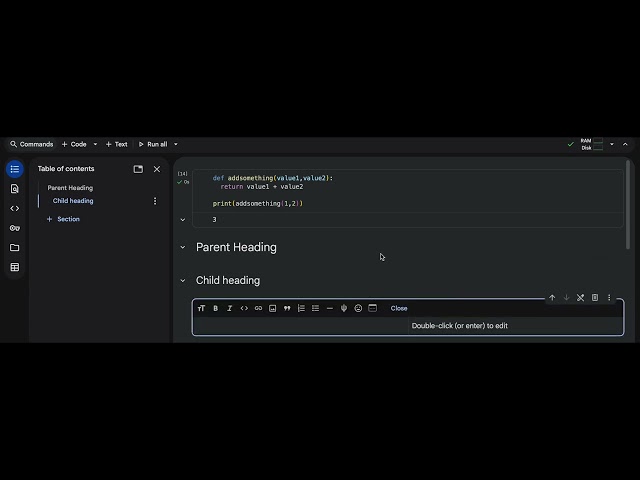Screen dimensions: 640x480
Task: Add a block quote in text cell
Action: coord(287,308)
